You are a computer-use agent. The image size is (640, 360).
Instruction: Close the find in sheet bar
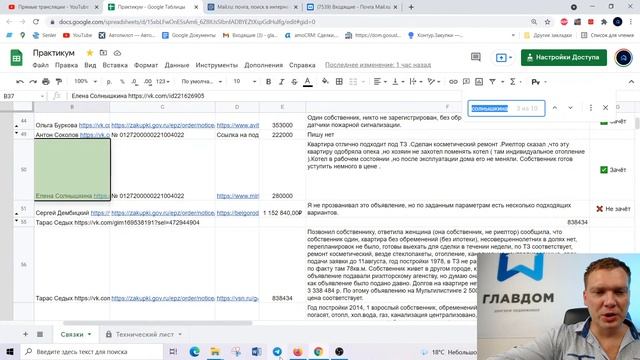605,108
